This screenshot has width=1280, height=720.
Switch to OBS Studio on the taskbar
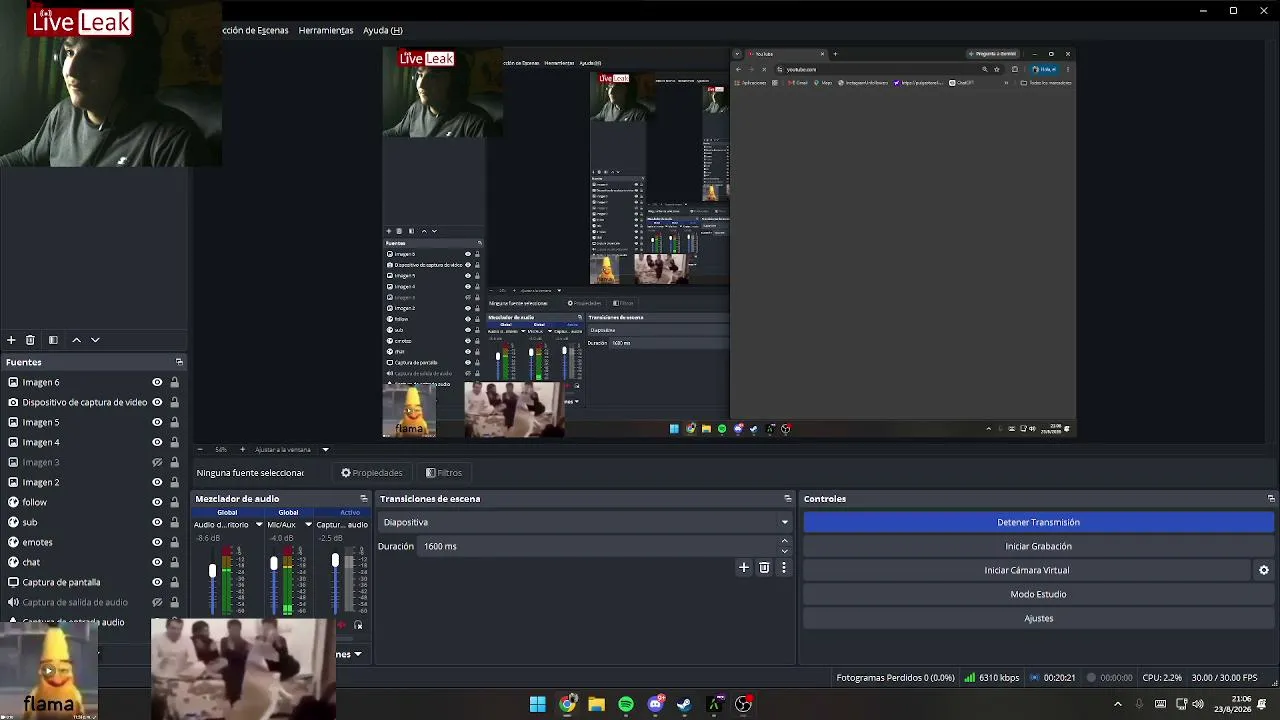pyautogui.click(x=743, y=704)
